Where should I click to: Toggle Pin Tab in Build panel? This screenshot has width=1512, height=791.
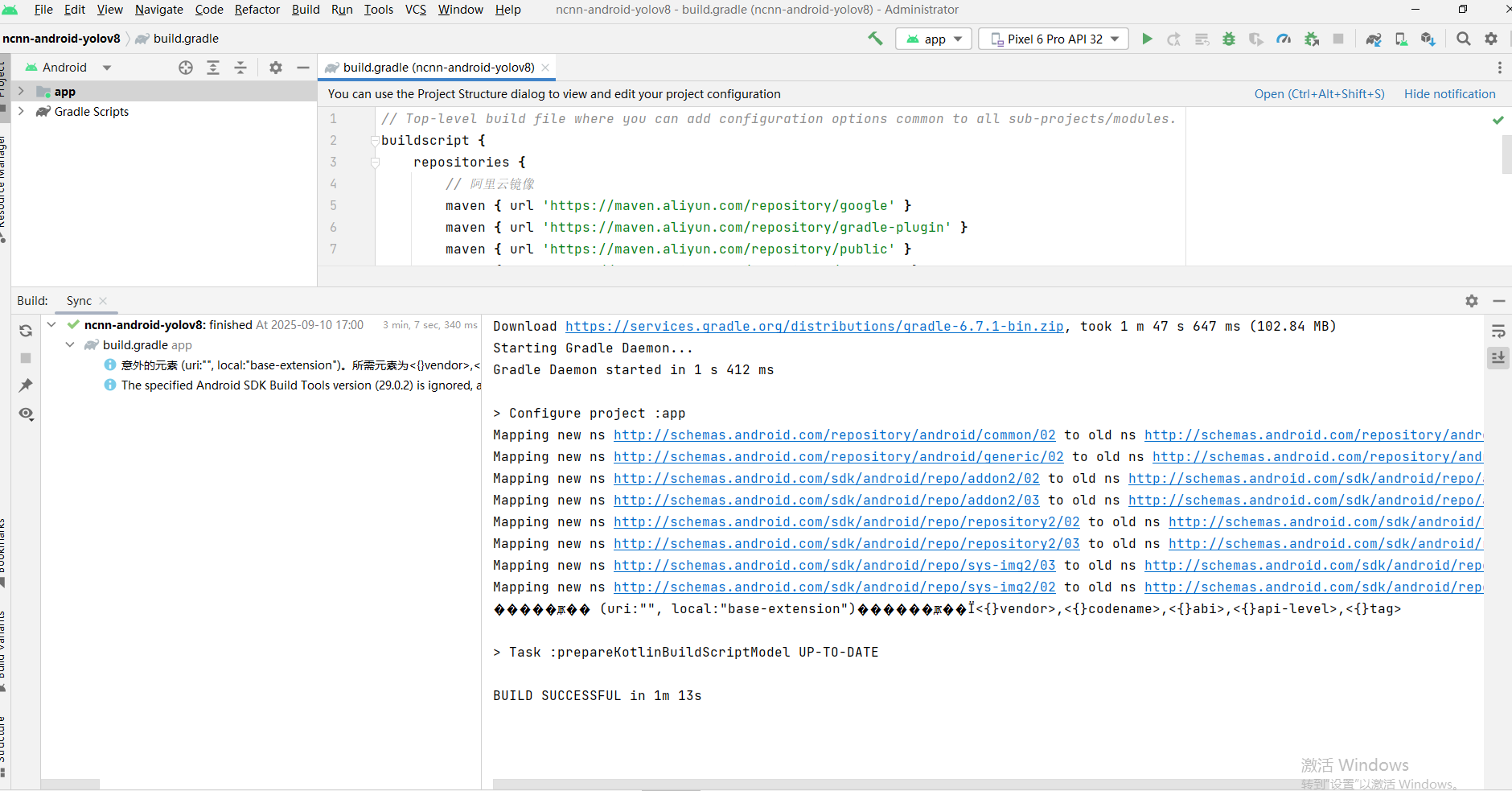(x=26, y=385)
